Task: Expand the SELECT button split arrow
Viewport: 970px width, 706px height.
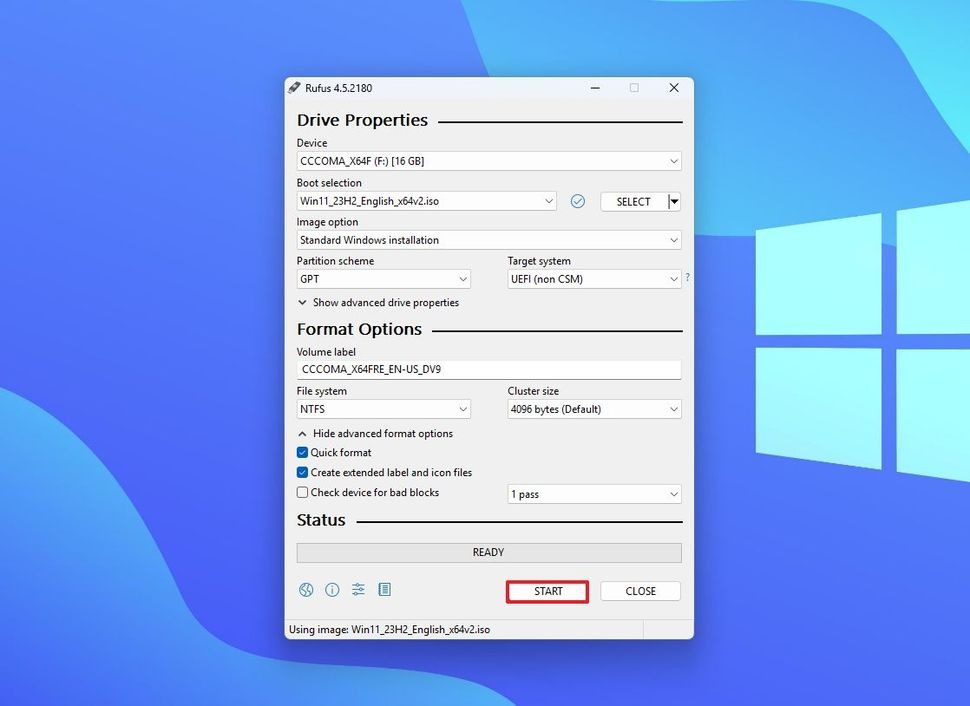Action: (x=674, y=202)
